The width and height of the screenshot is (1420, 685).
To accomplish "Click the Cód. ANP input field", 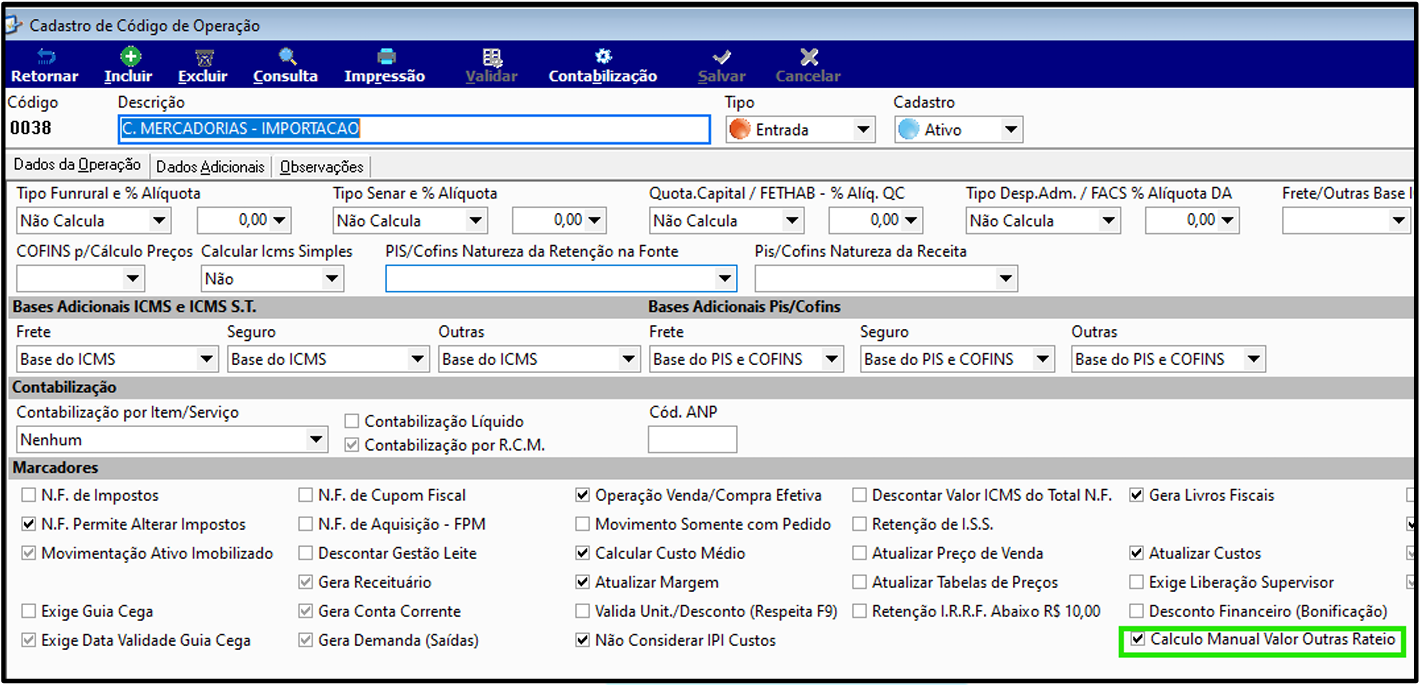I will pyautogui.click(x=692, y=439).
